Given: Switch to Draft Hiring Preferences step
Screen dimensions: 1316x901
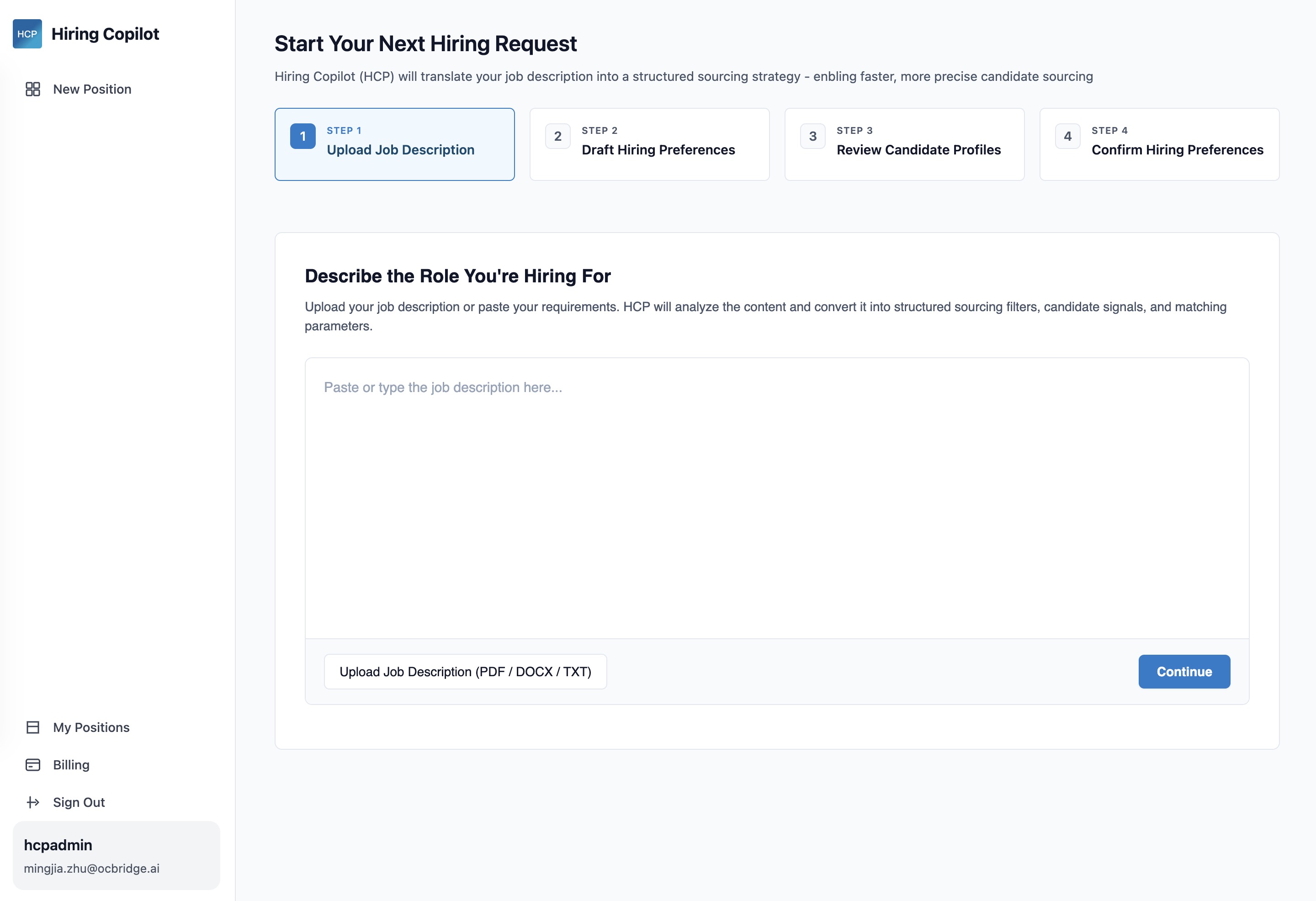Looking at the screenshot, I should [658, 149].
